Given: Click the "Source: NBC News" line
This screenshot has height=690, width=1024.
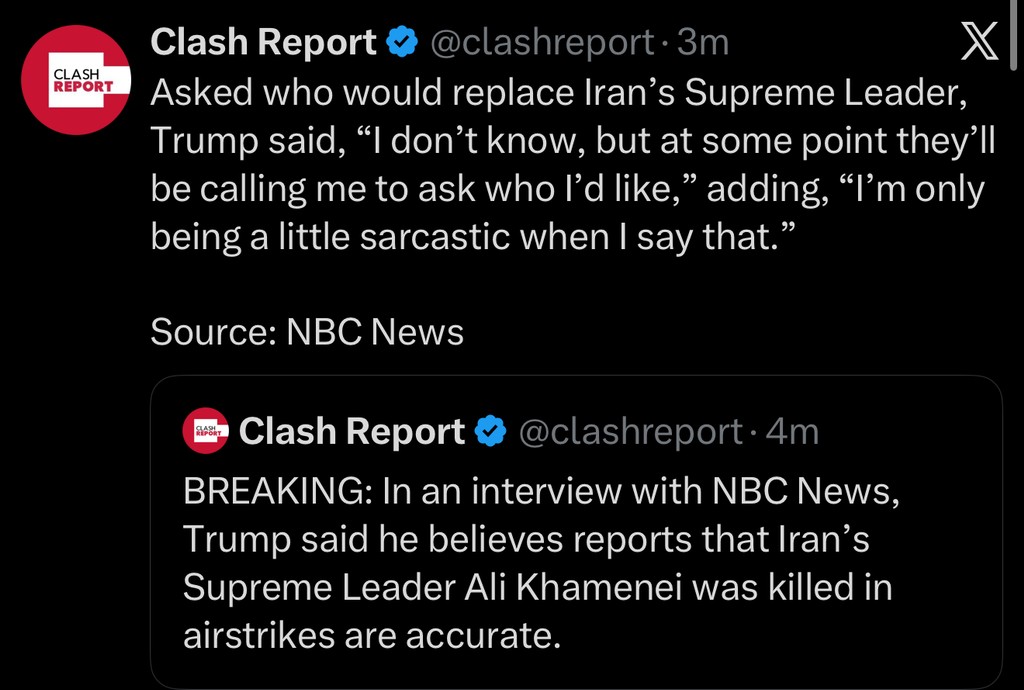Looking at the screenshot, I should (x=307, y=332).
